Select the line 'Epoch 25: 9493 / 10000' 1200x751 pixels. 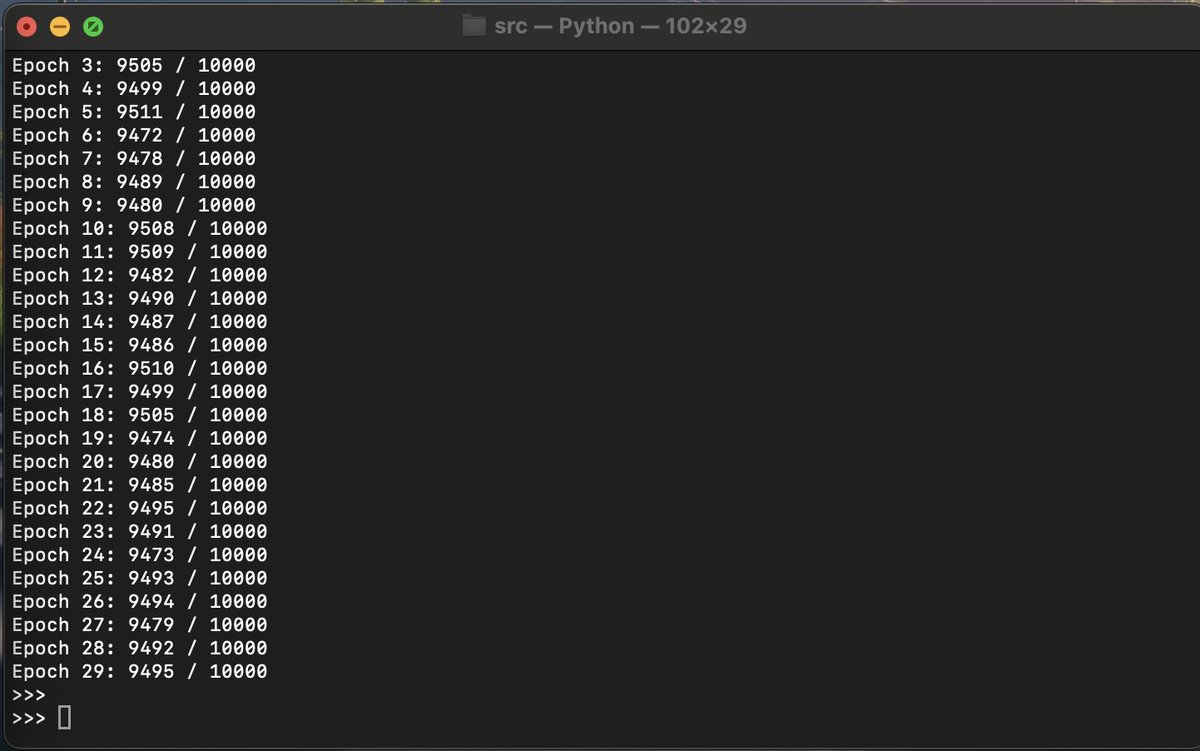140,579
